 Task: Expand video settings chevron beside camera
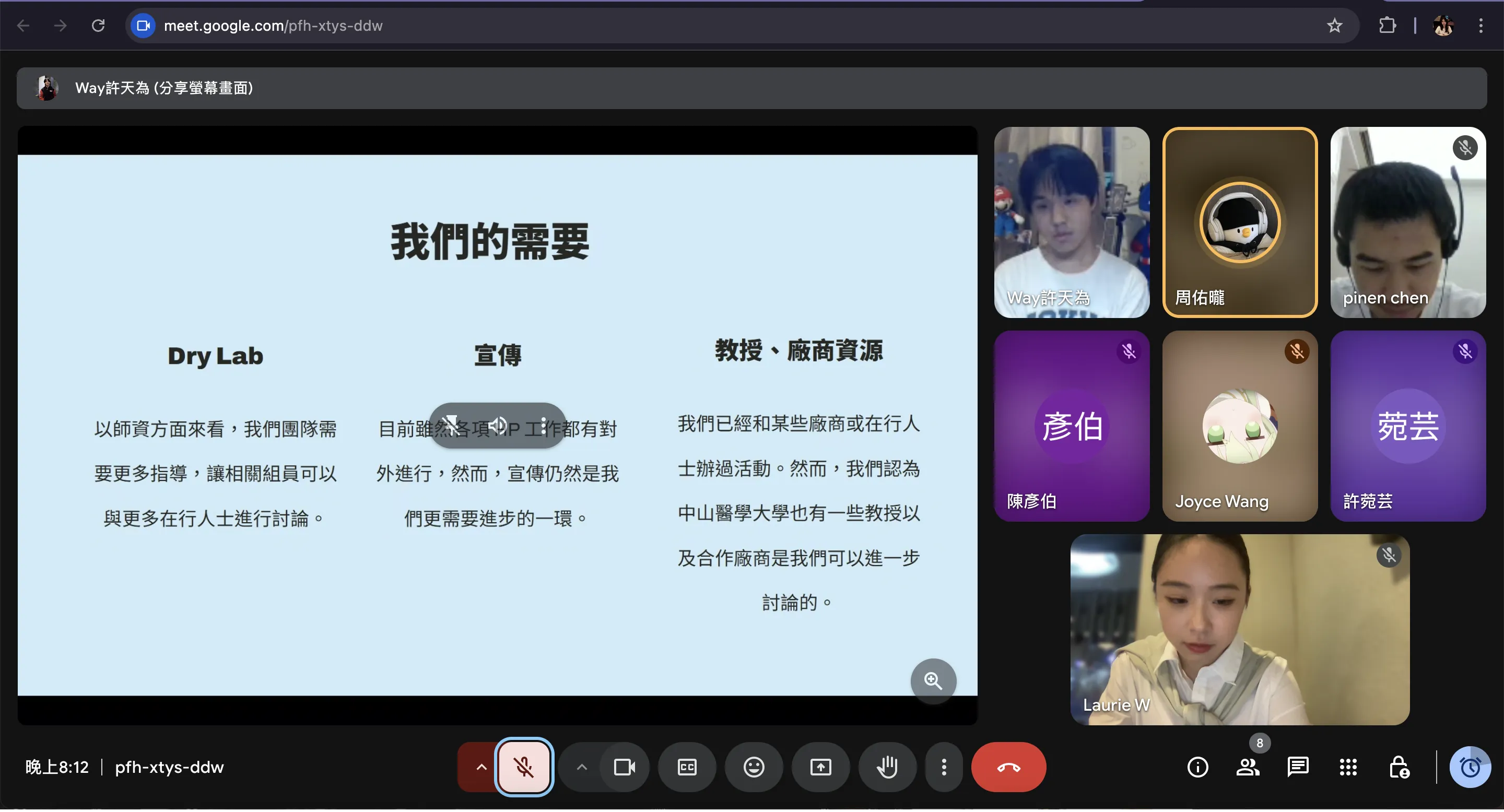[x=582, y=767]
